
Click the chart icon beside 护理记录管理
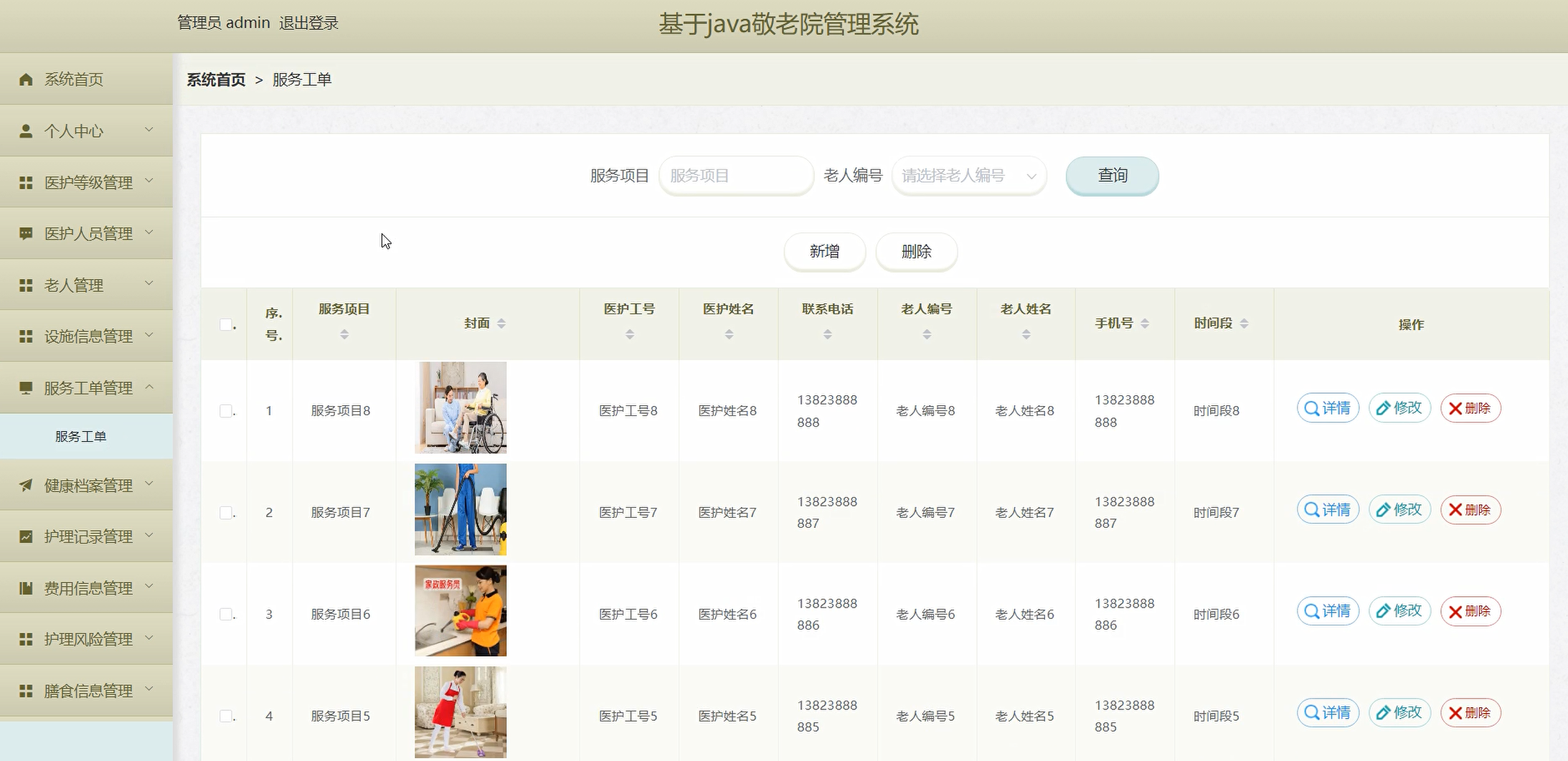click(26, 537)
